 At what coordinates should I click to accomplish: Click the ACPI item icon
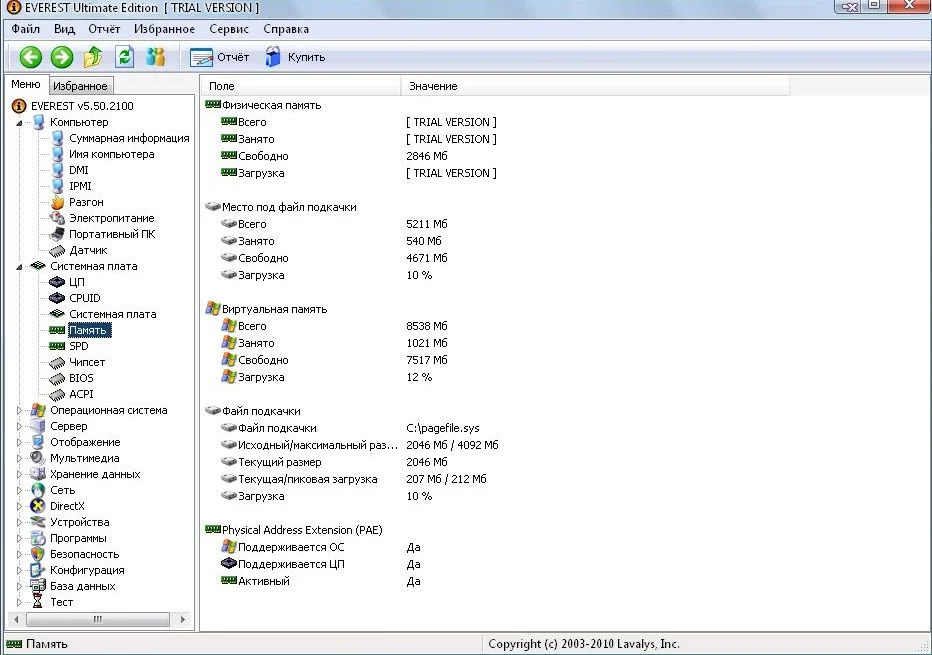(x=57, y=395)
